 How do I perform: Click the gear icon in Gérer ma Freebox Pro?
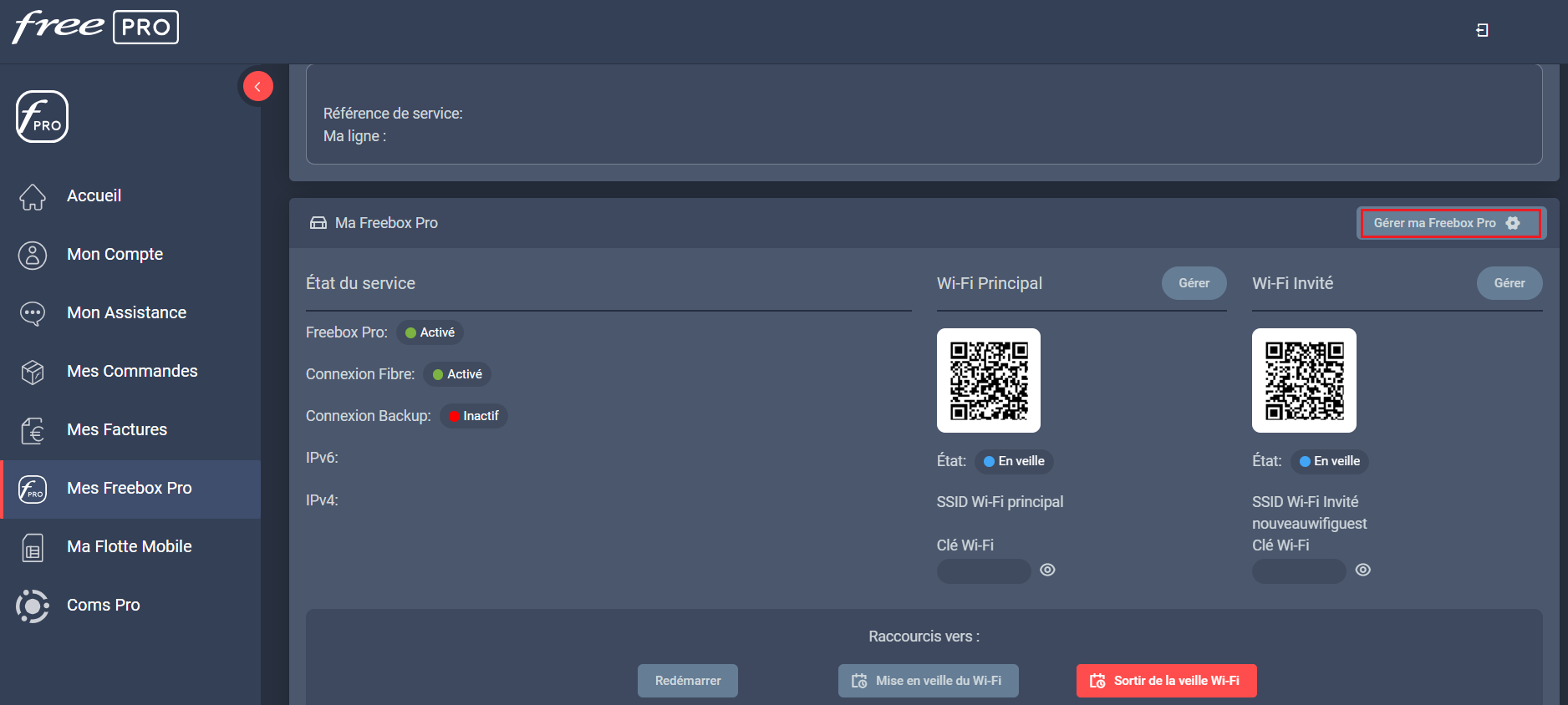point(1513,223)
